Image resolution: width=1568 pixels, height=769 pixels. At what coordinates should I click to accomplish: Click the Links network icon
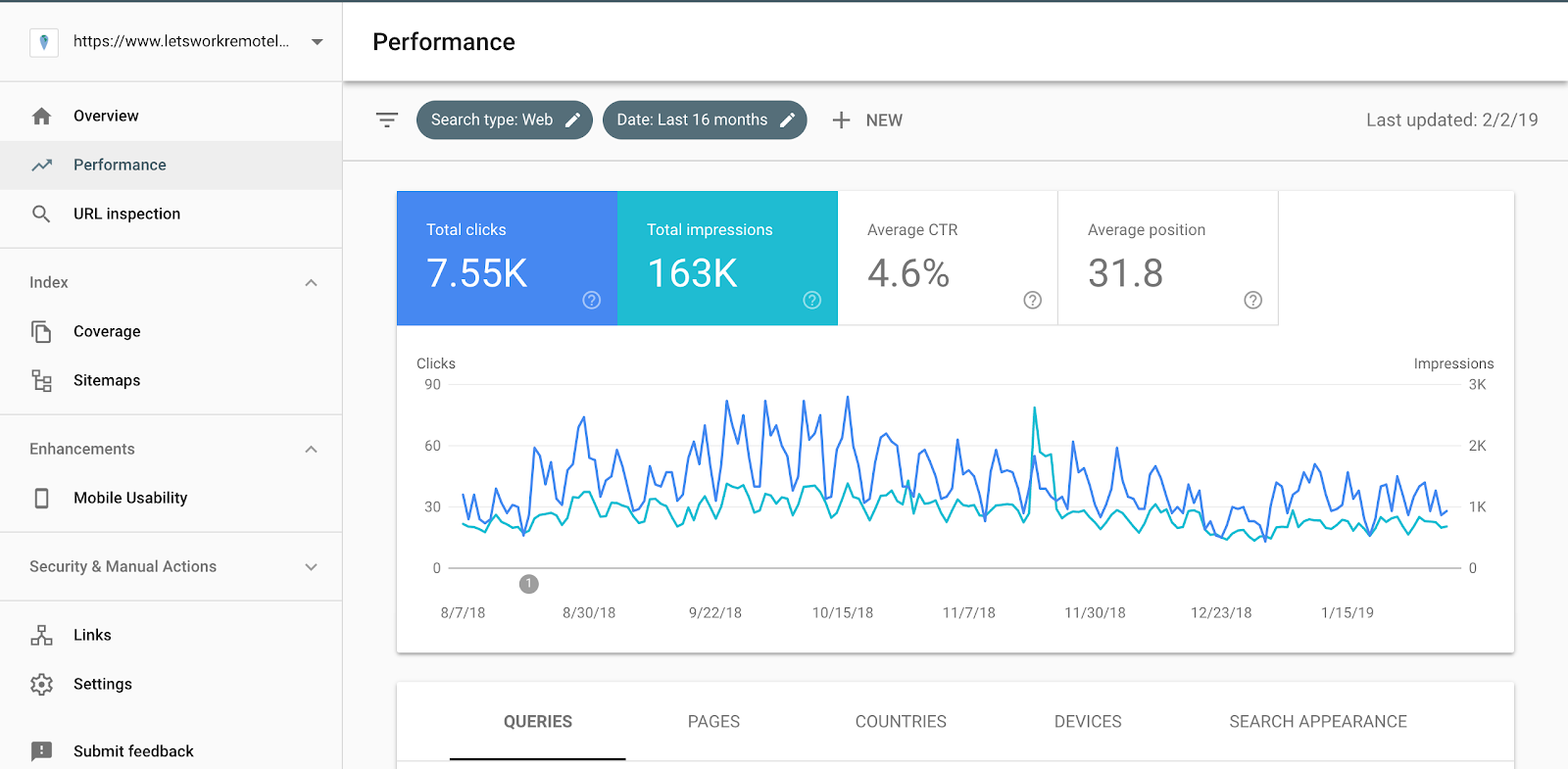pyautogui.click(x=41, y=635)
